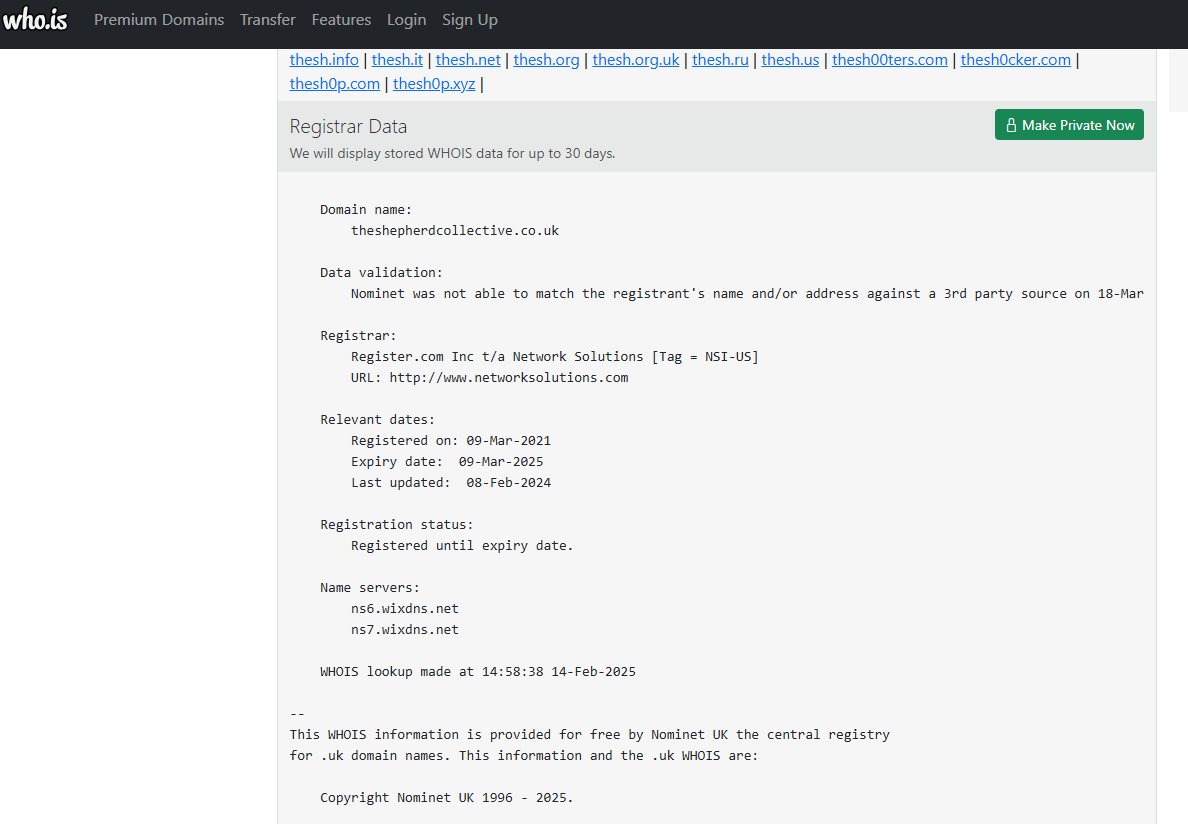Open the thesh.it domain link
The image size is (1188, 824).
click(x=397, y=60)
